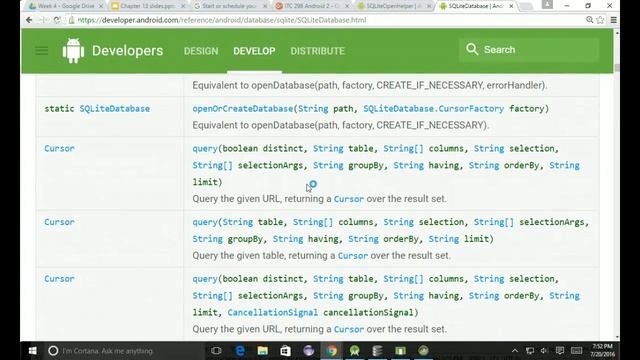Screen dimensions: 640x360
Task: Click the magnifier icon in the Search box
Action: (472, 49)
